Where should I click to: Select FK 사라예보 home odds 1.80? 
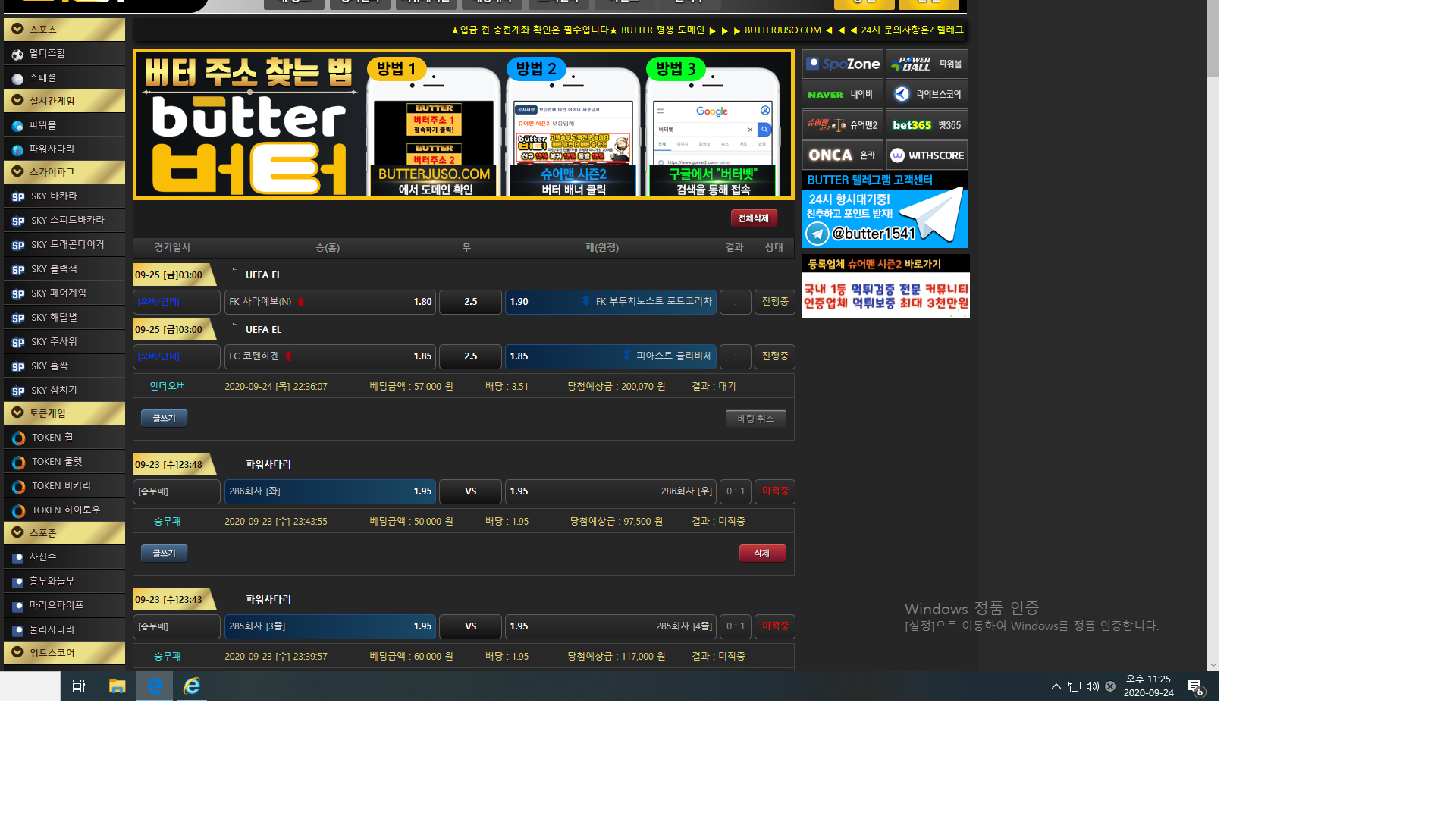(330, 302)
